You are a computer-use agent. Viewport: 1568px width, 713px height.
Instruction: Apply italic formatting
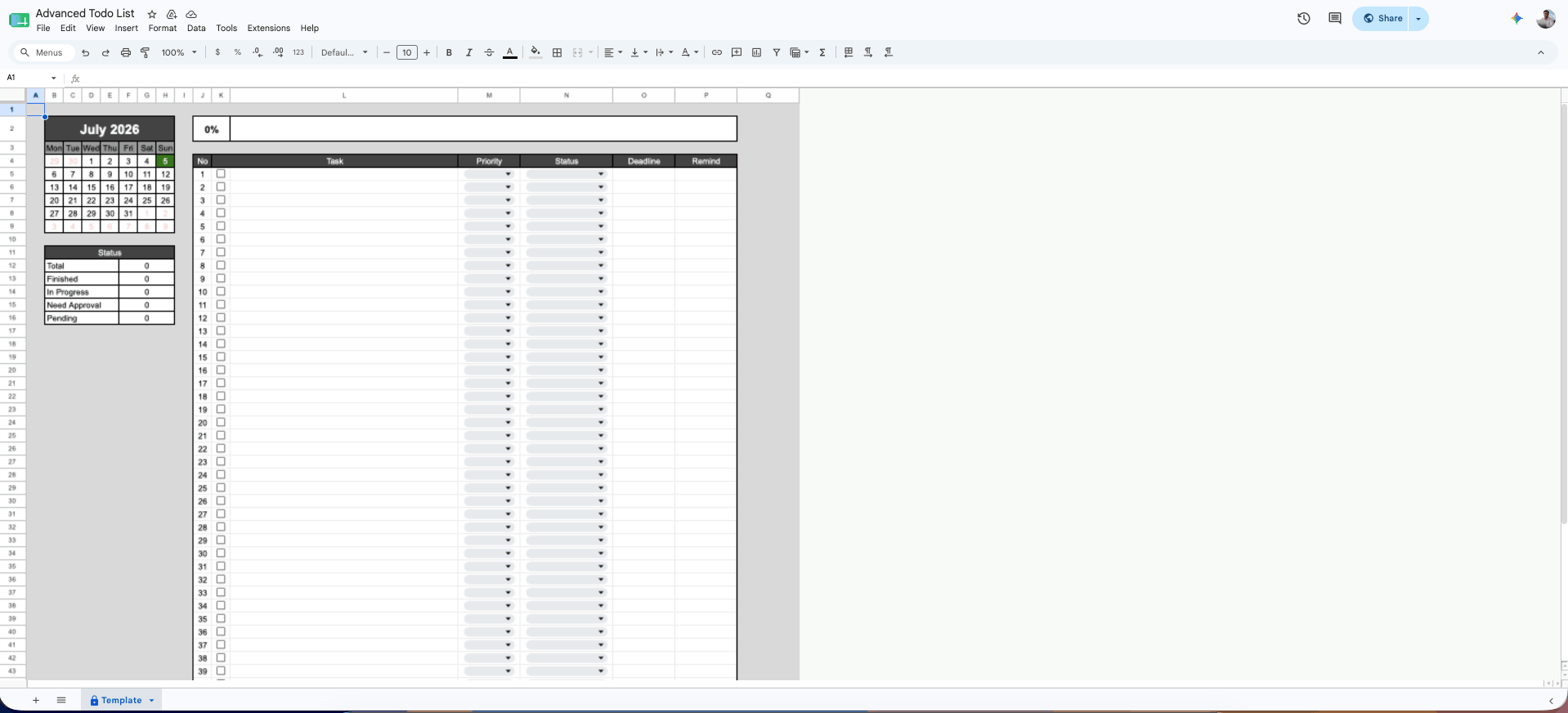pyautogui.click(x=469, y=52)
